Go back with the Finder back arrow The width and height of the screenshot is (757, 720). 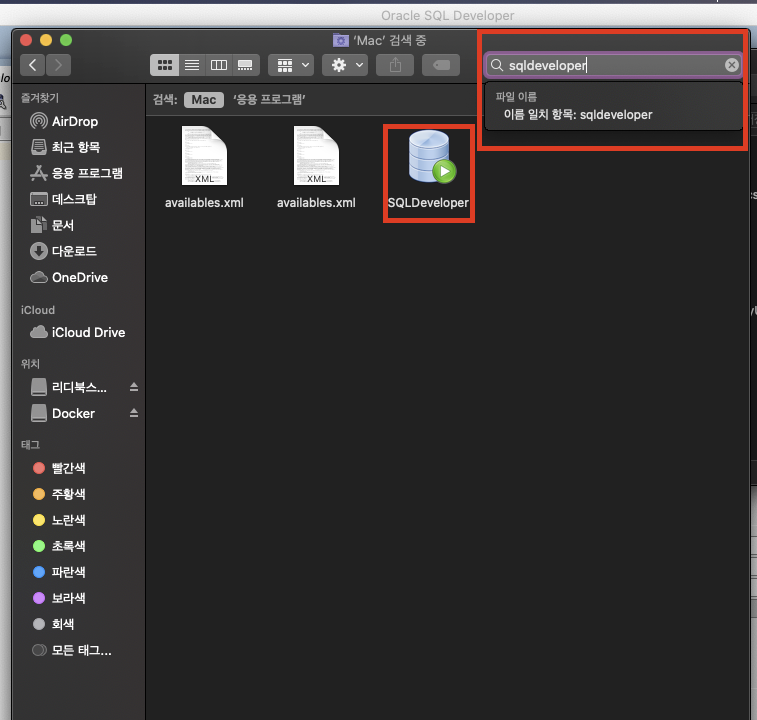click(33, 65)
